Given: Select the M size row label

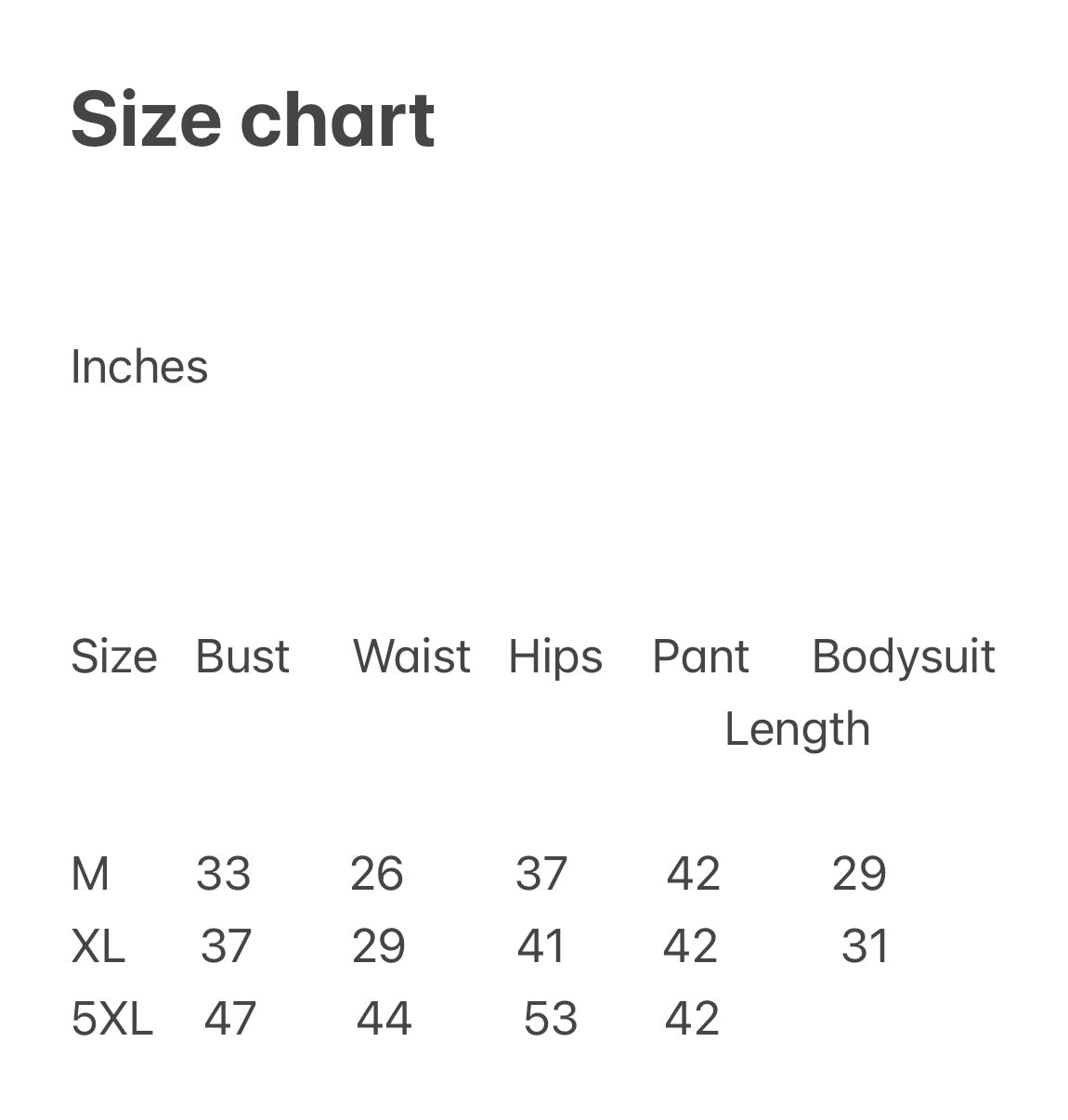Looking at the screenshot, I should (90, 874).
